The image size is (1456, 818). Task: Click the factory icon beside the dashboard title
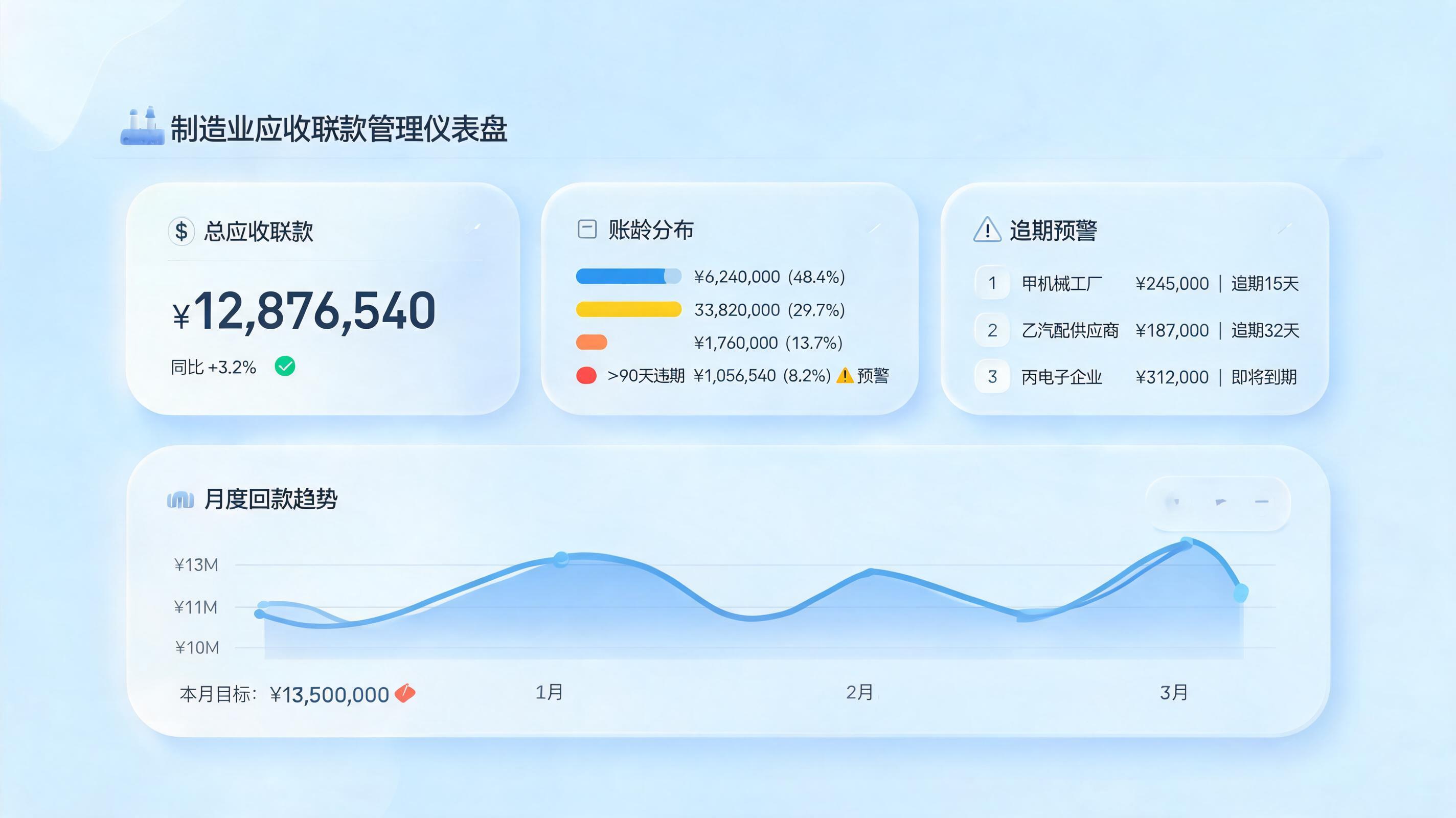[142, 126]
